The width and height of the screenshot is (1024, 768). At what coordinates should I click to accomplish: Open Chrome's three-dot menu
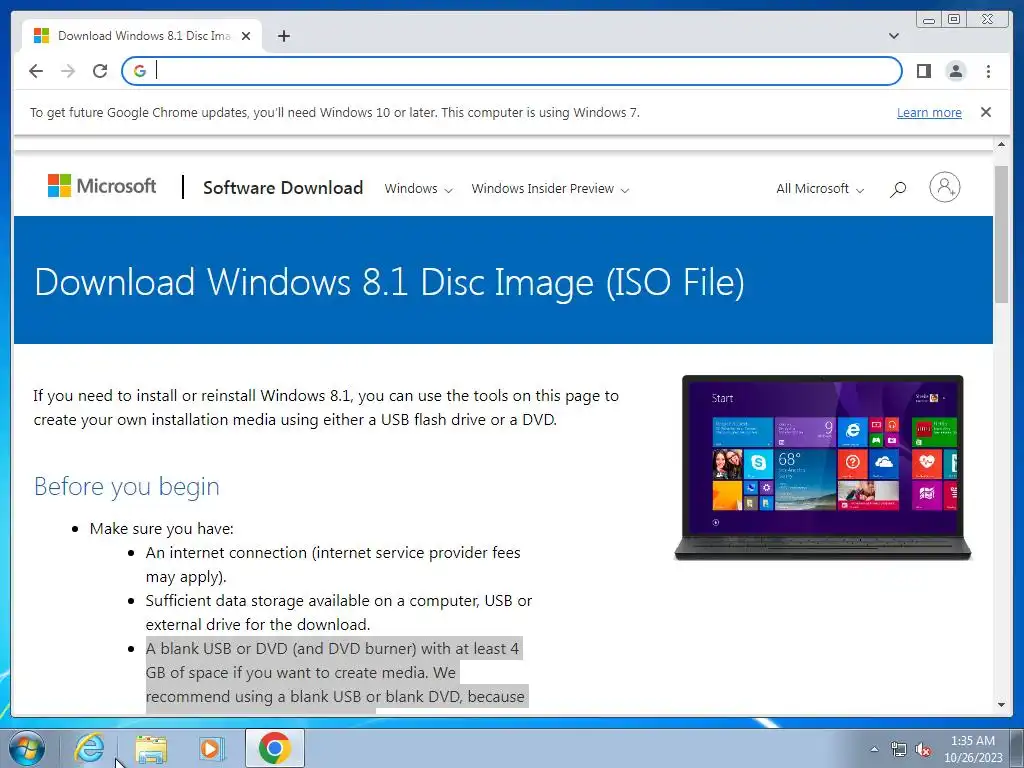(x=988, y=71)
